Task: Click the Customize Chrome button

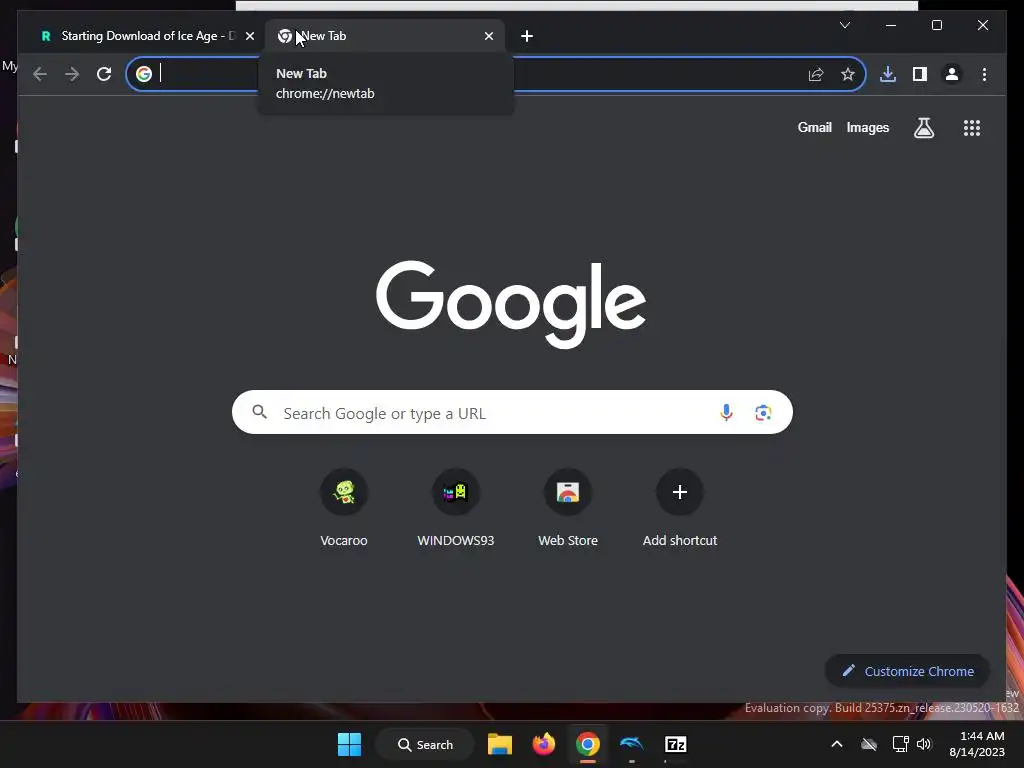Action: point(908,671)
